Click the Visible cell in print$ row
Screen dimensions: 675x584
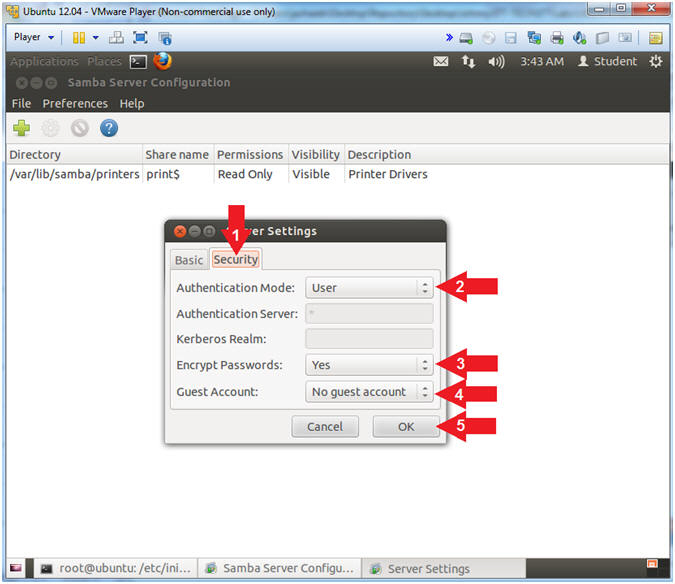(311, 174)
